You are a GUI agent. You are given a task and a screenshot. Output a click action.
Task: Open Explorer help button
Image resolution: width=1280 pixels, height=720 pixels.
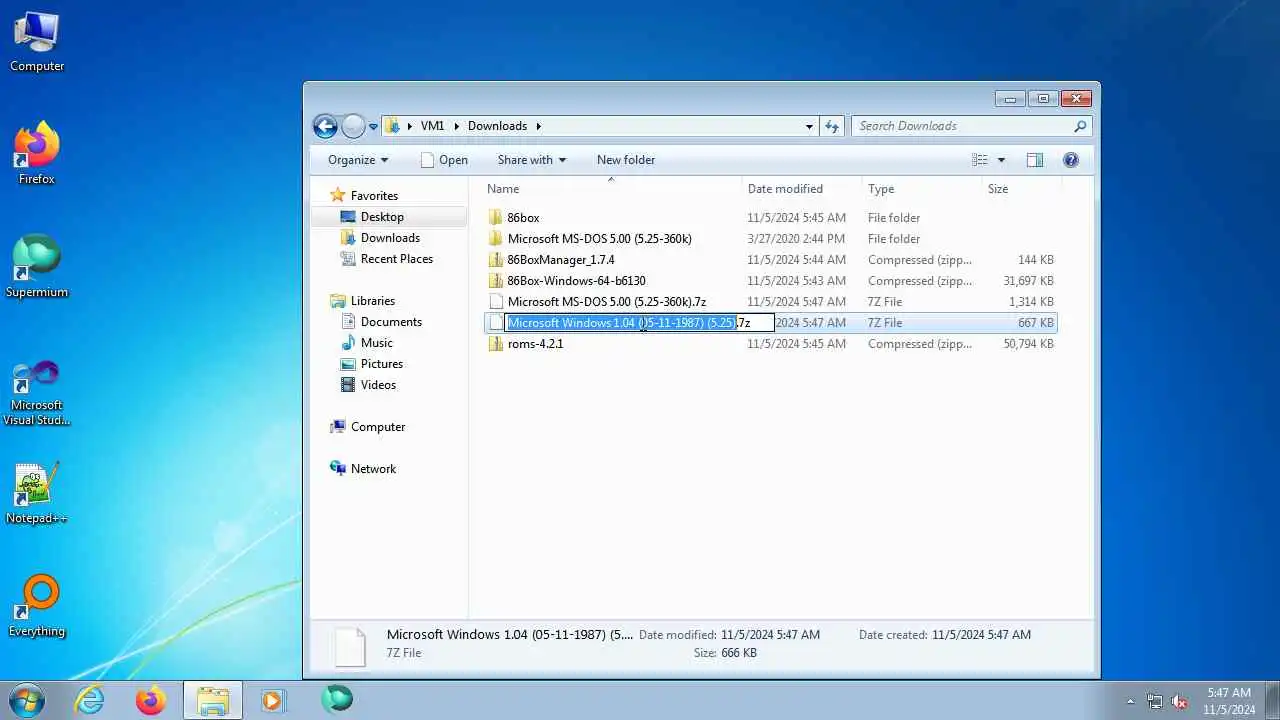pyautogui.click(x=1071, y=160)
